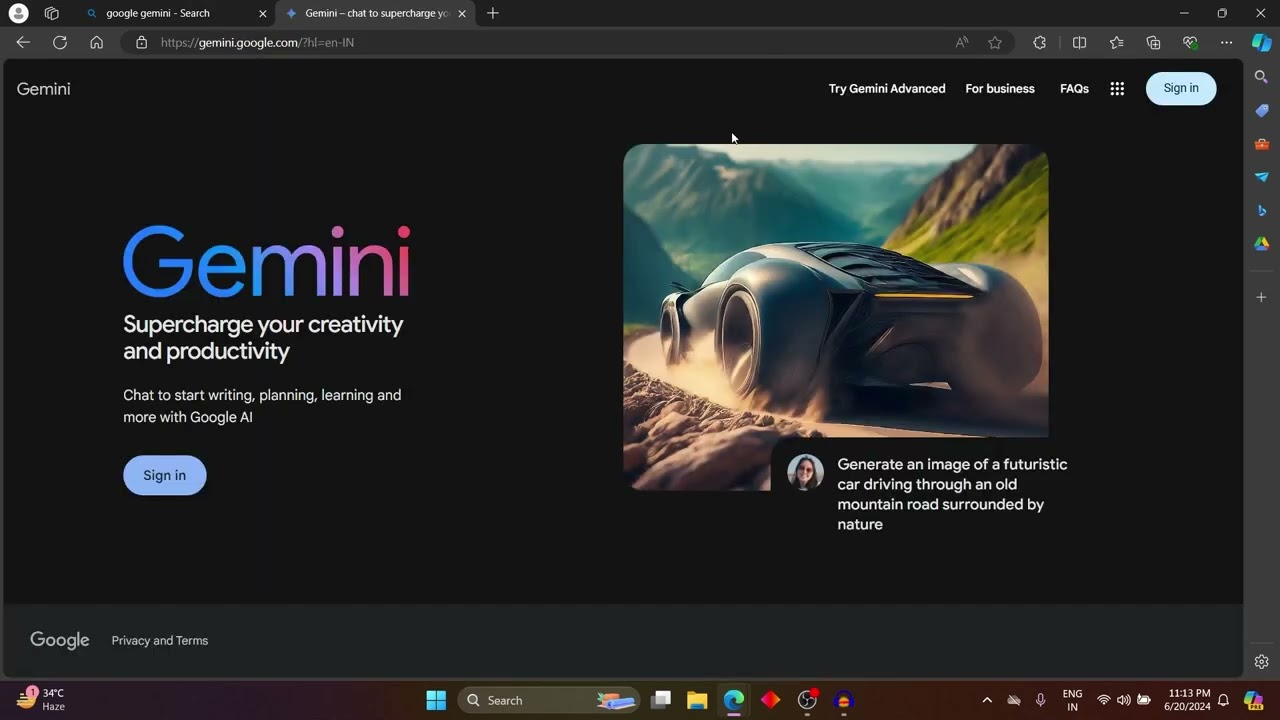Click the Read aloud icon in address bar
This screenshot has width=1280, height=720.
coord(962,42)
